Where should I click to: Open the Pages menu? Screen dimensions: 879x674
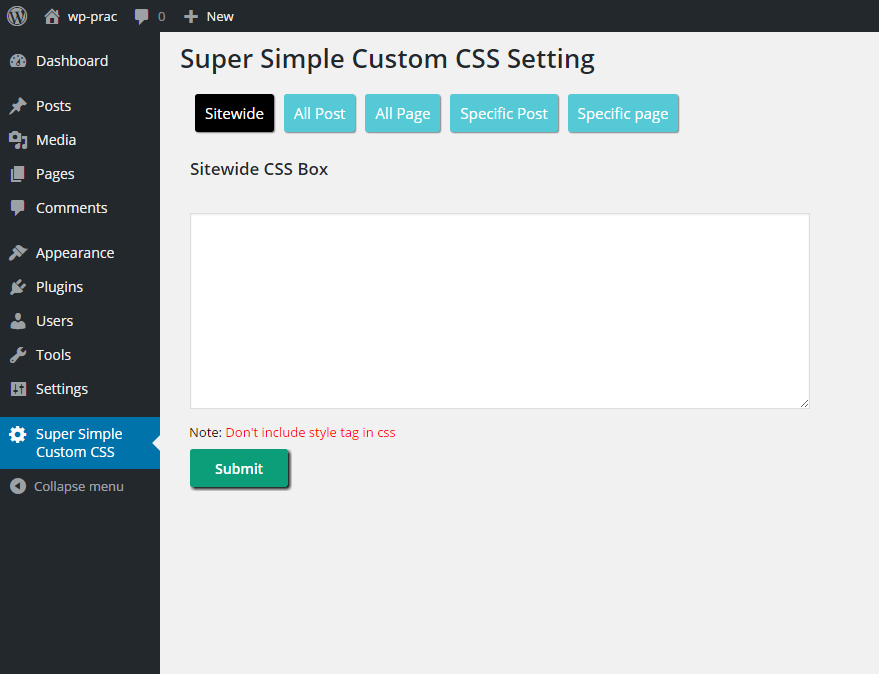point(55,174)
